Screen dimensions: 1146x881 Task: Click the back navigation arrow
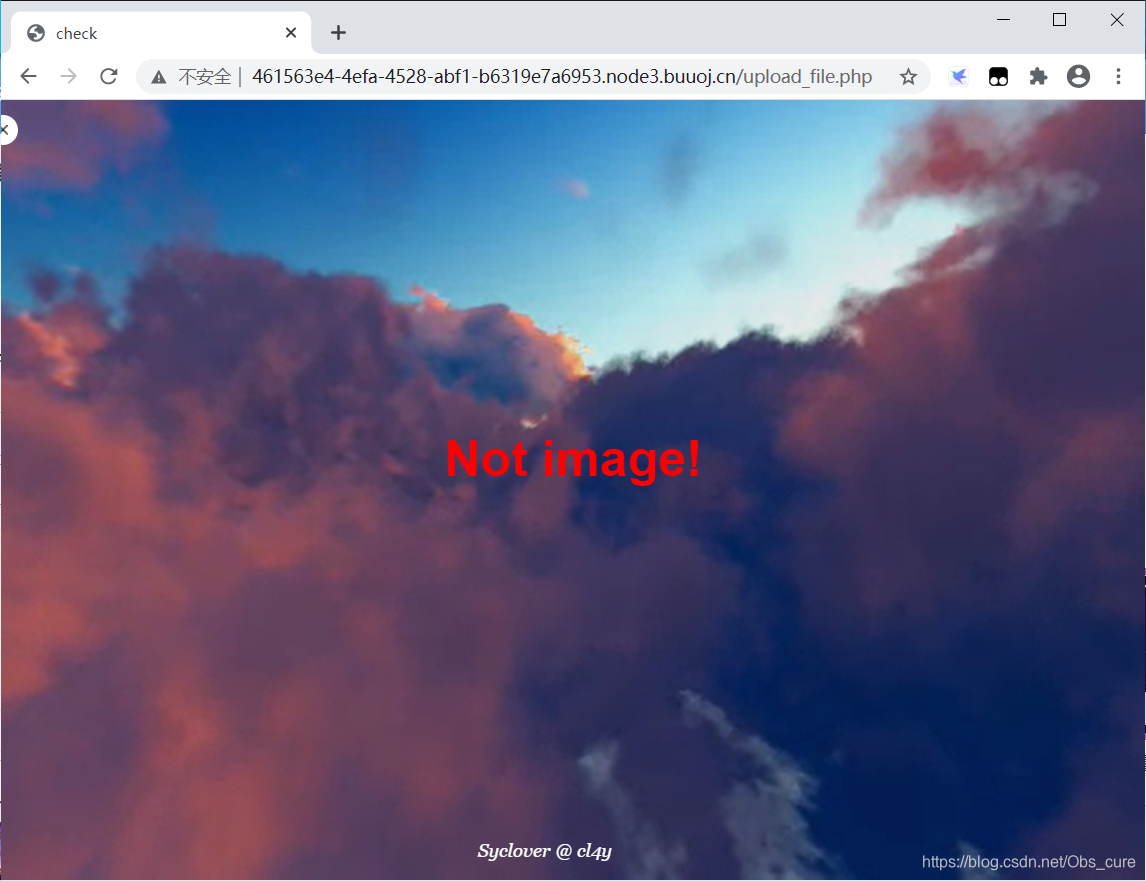28,77
